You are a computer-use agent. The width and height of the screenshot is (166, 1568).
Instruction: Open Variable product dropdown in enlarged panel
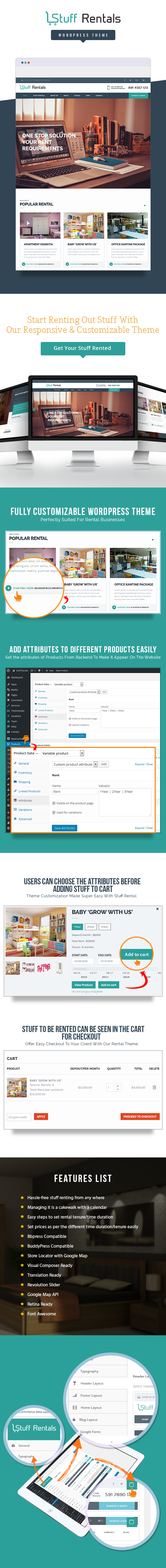coord(62,753)
